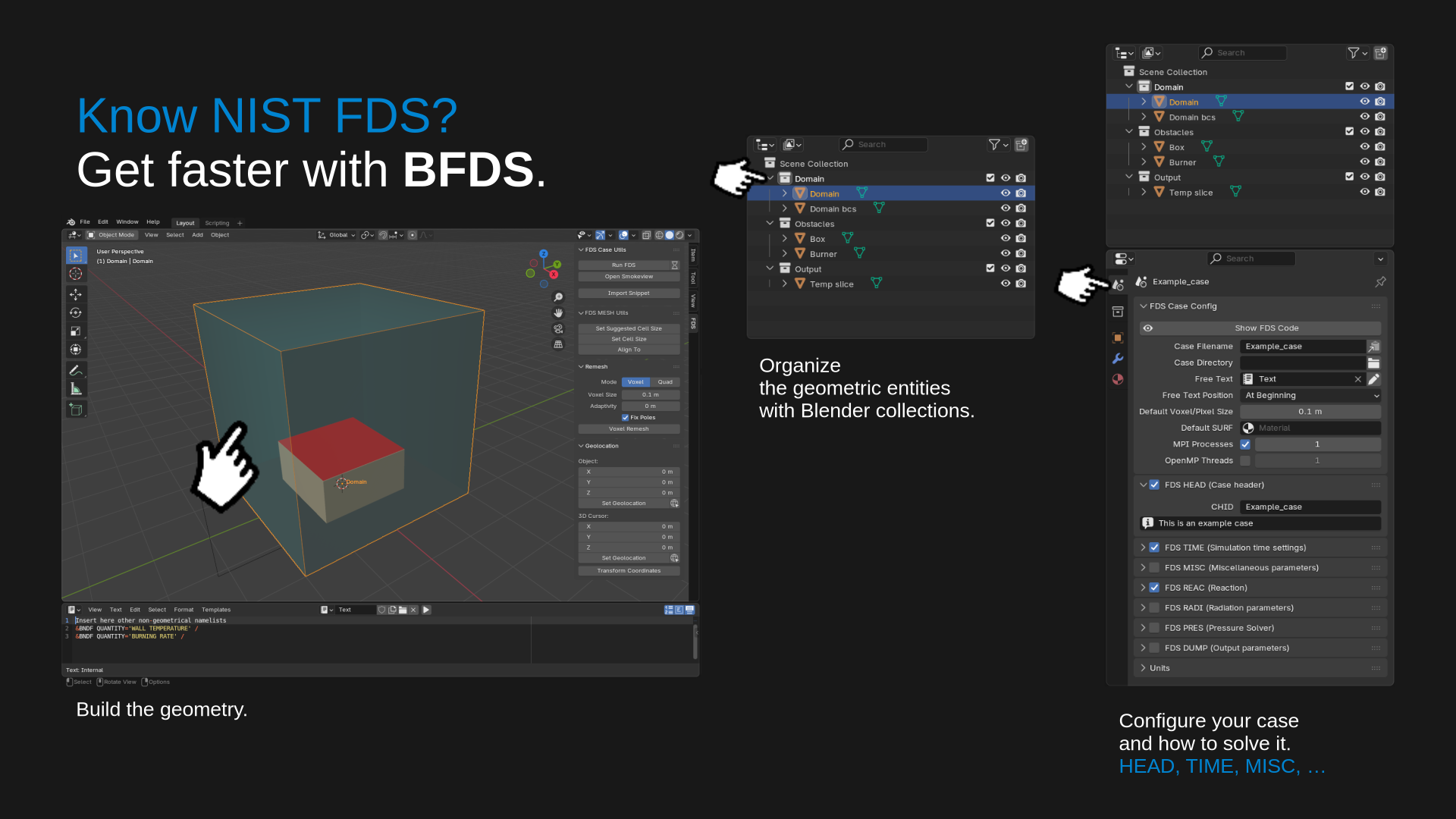Toggle the MPI Processes checkbox
The image size is (1456, 819).
click(1245, 444)
